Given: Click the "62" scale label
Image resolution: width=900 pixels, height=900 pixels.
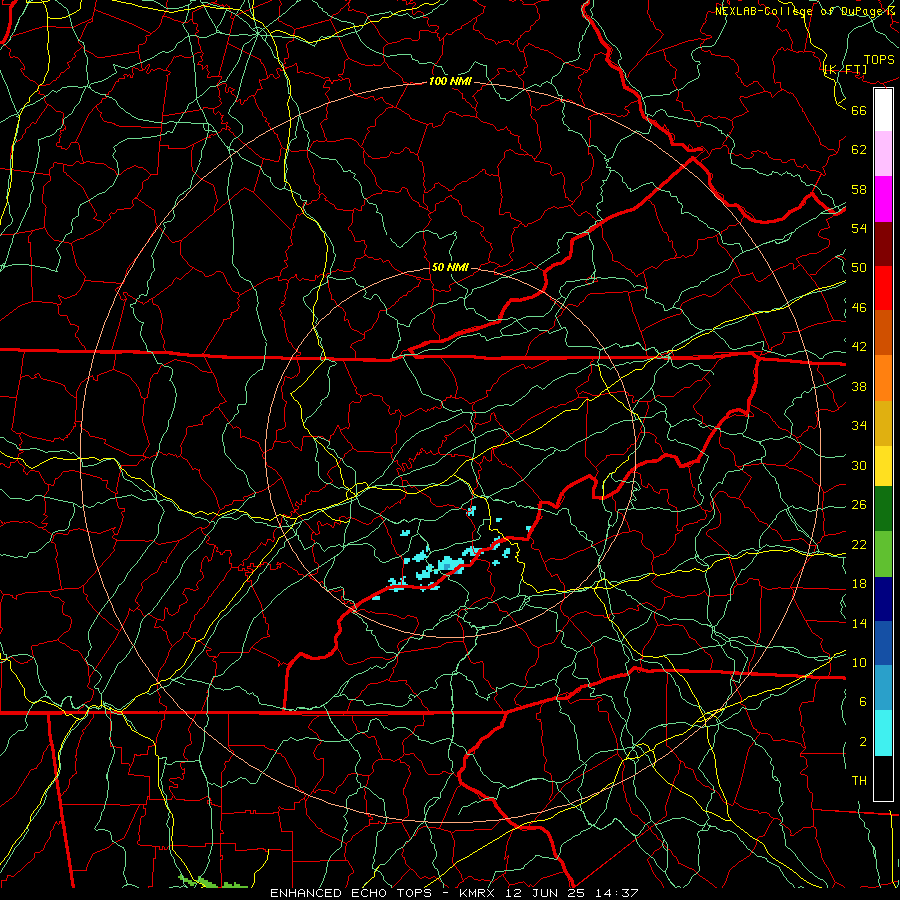Looking at the screenshot, I should pyautogui.click(x=859, y=150).
